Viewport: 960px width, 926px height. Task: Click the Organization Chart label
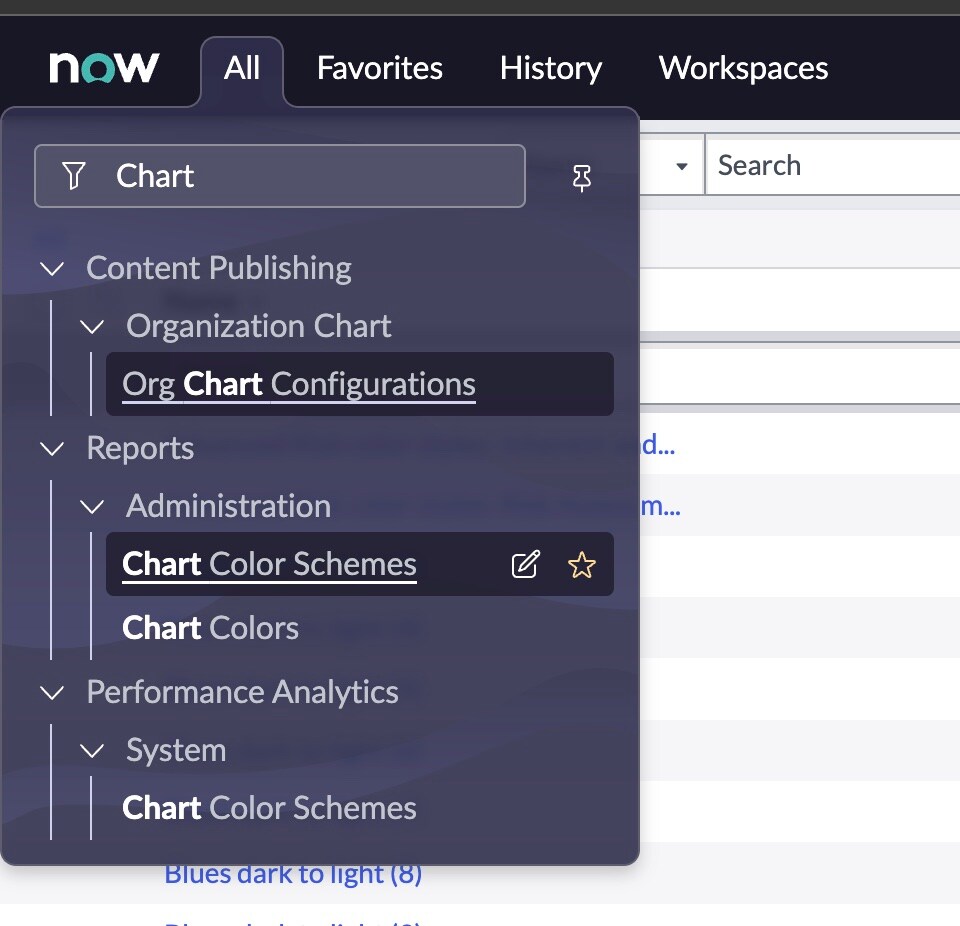click(258, 326)
